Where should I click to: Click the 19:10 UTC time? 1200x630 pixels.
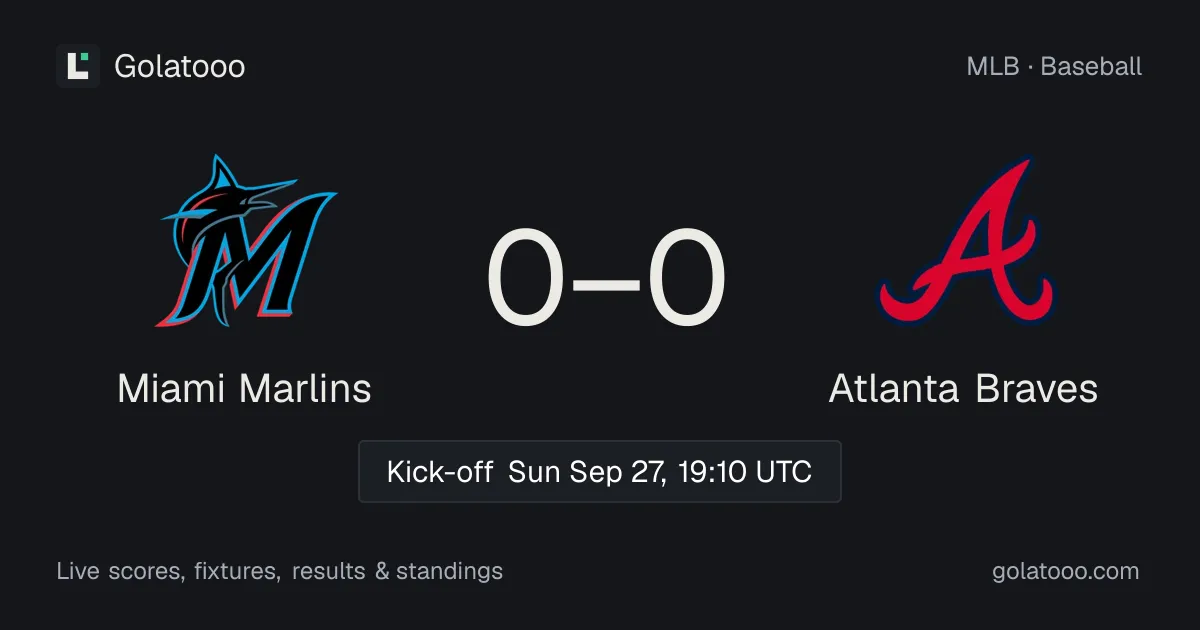click(x=744, y=471)
